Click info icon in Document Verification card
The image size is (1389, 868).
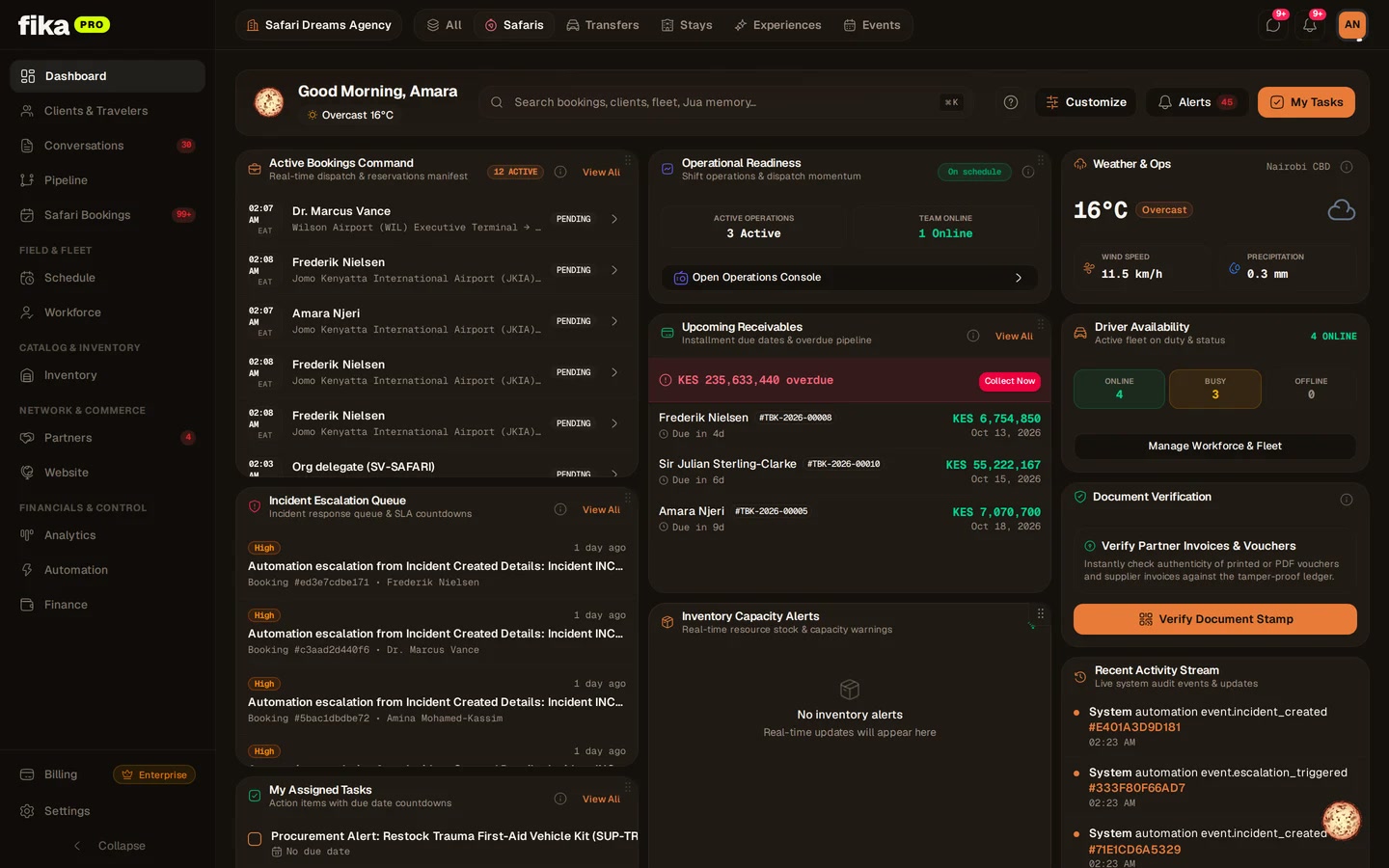click(x=1347, y=500)
